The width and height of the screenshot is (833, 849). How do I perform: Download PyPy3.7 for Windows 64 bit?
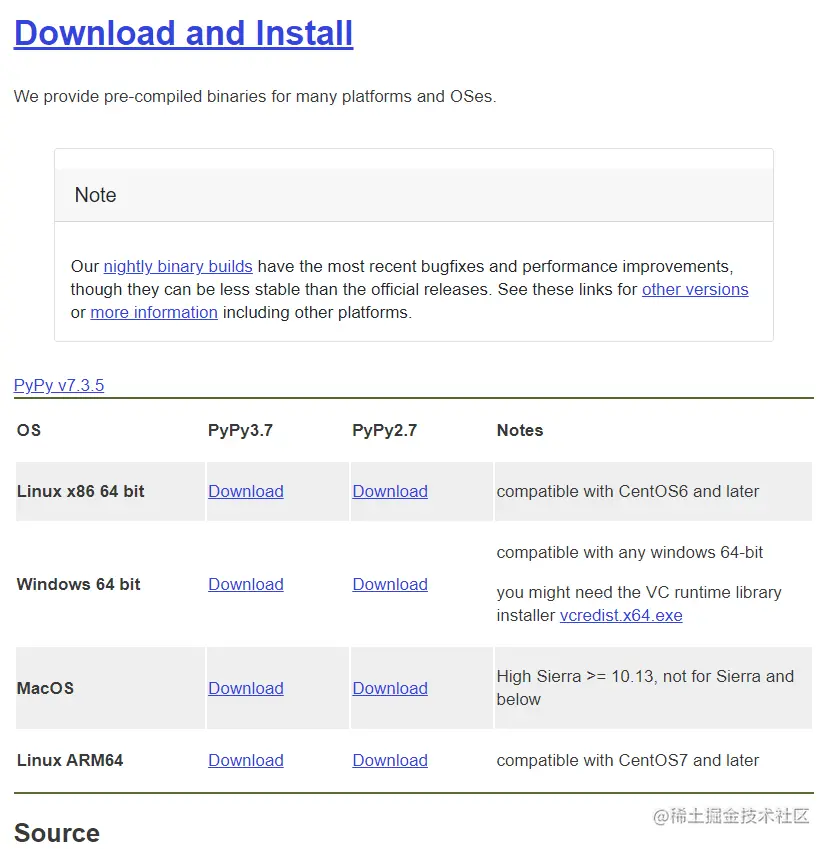(246, 584)
